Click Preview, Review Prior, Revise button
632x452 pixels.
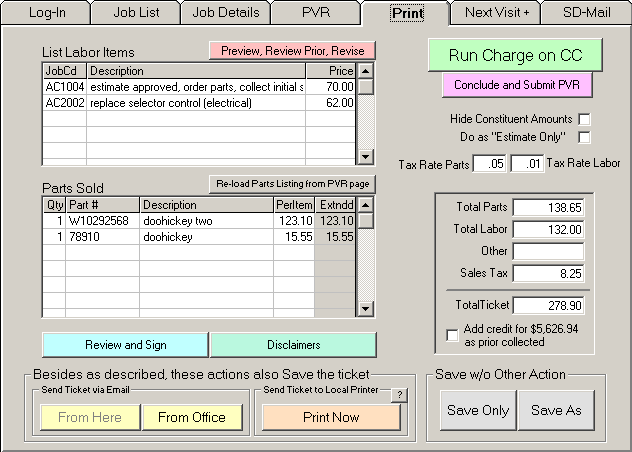pos(292,50)
